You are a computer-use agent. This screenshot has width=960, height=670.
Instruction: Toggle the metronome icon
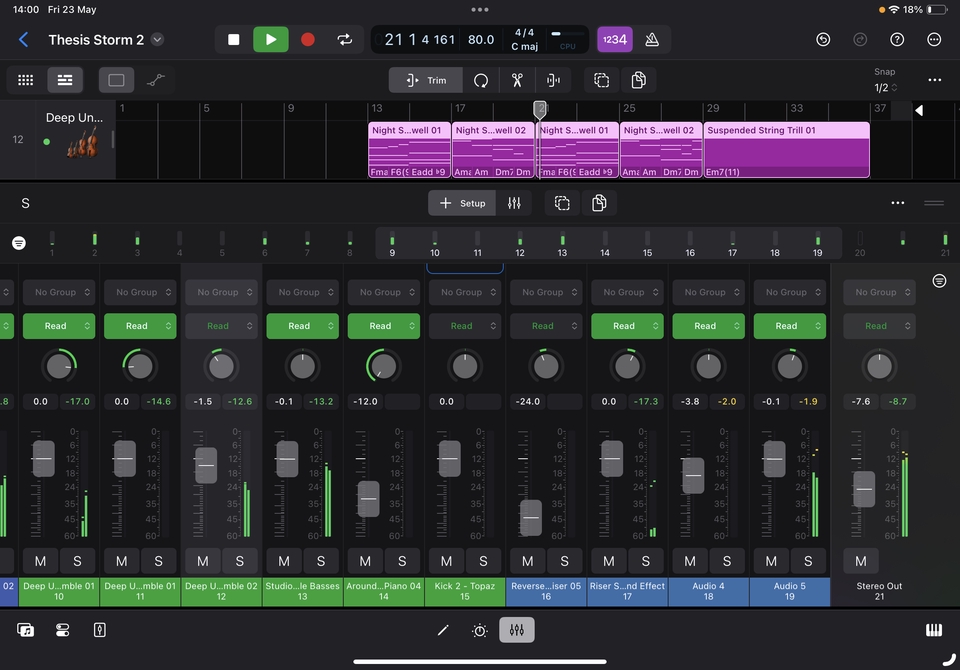[652, 40]
